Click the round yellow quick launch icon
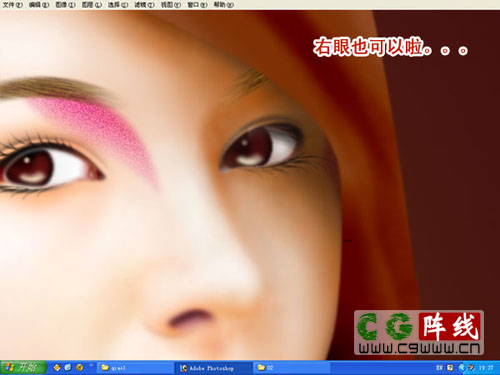This screenshot has width=500, height=375. tap(79, 368)
